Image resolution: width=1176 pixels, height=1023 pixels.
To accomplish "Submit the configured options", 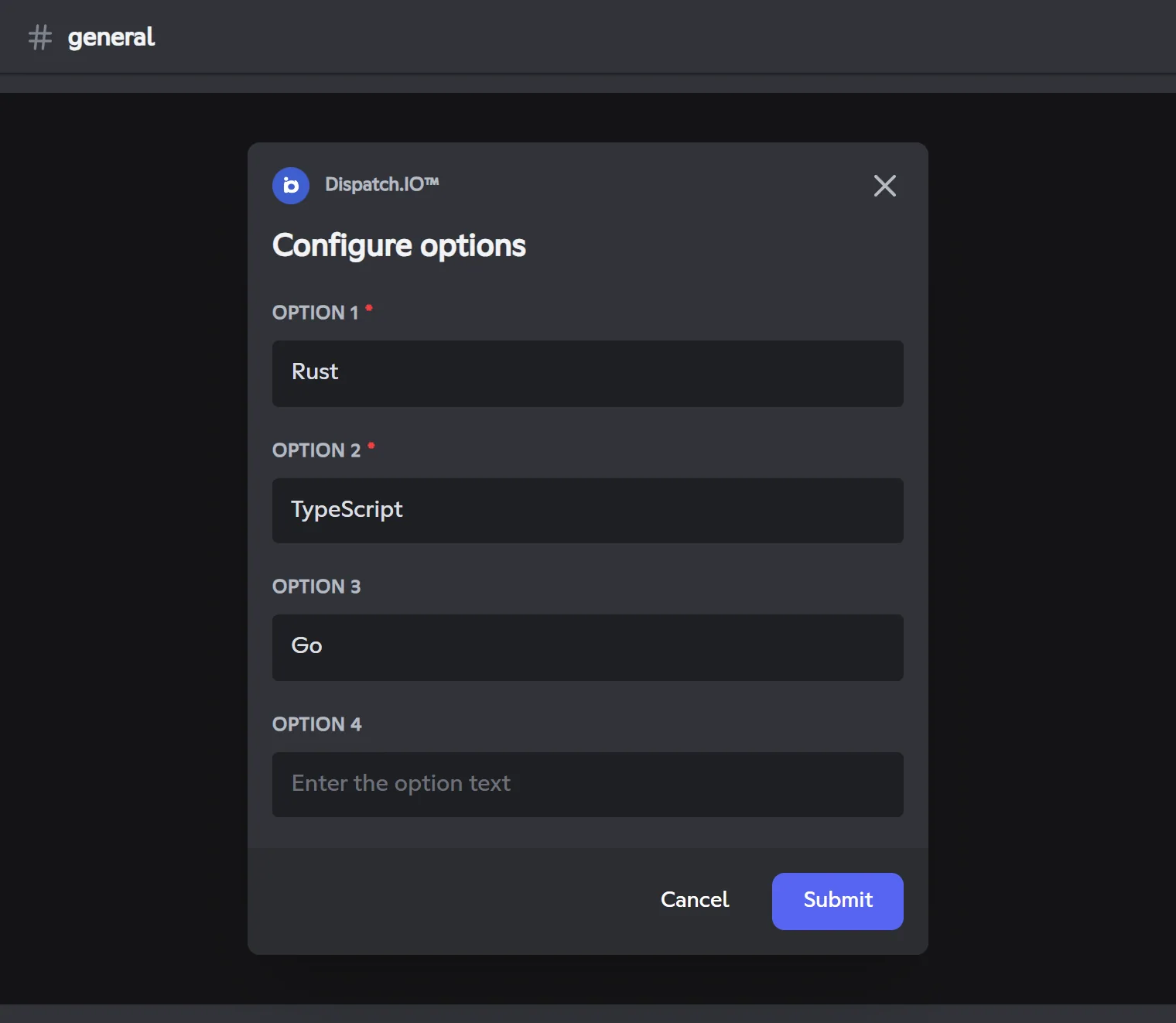I will coord(838,902).
